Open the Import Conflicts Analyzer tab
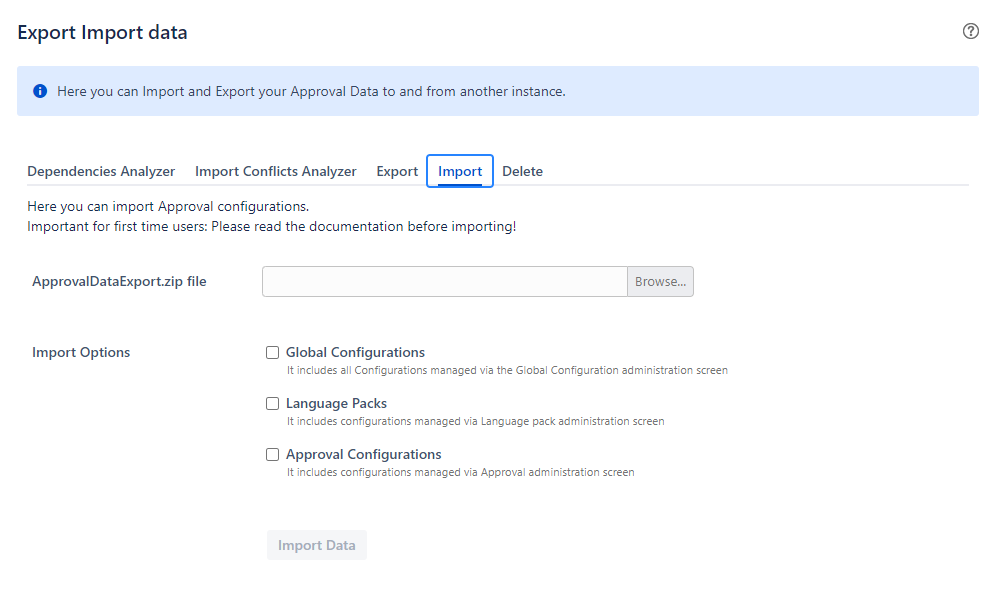Screen dimensions: 992x595 point(276,172)
